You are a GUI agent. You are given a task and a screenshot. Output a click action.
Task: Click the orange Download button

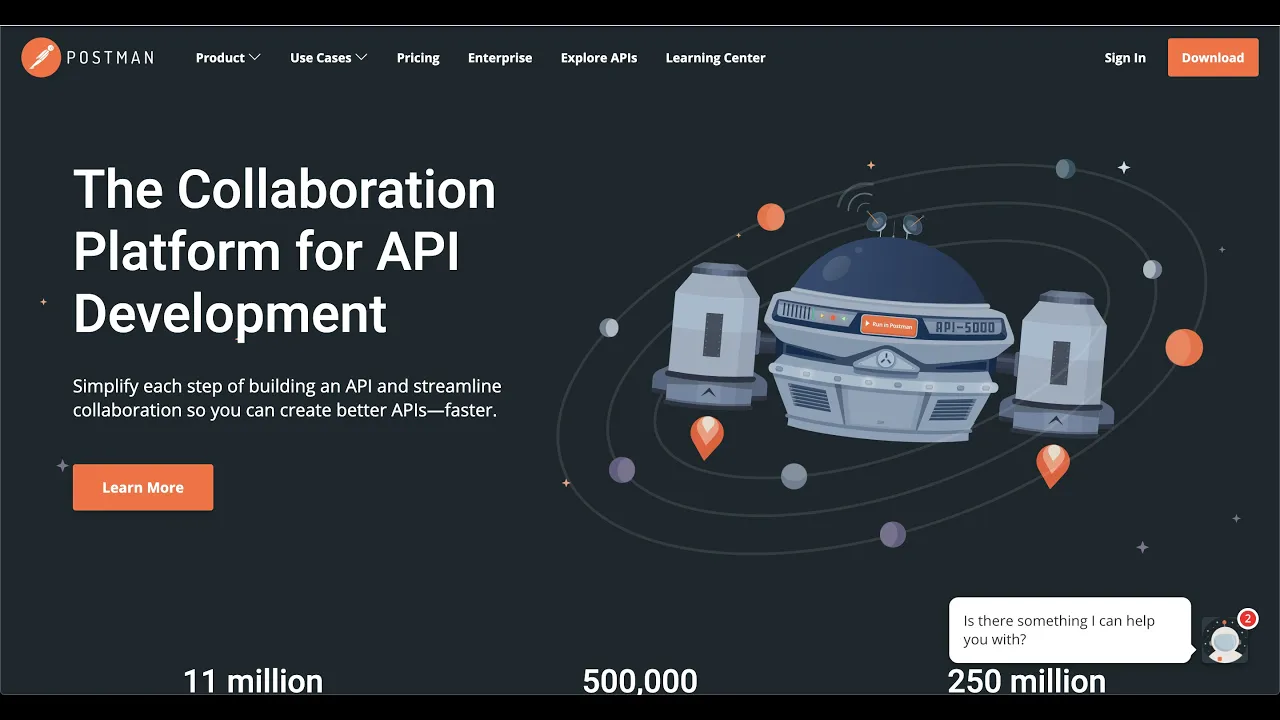[x=1213, y=57]
